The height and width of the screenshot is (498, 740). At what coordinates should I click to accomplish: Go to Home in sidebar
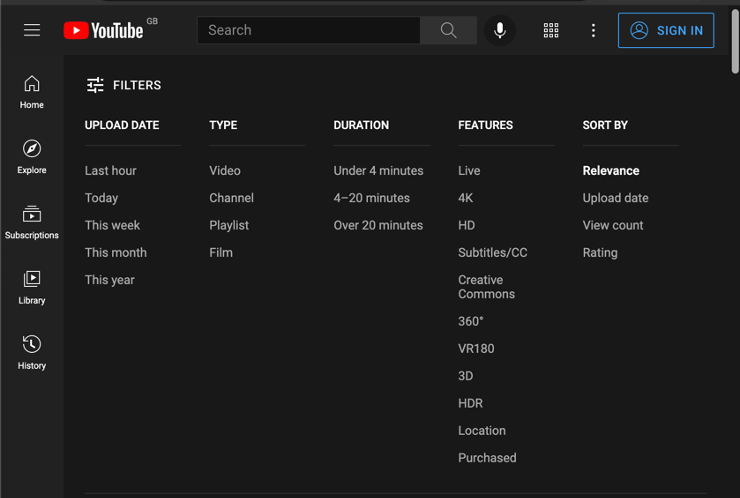coord(32,93)
